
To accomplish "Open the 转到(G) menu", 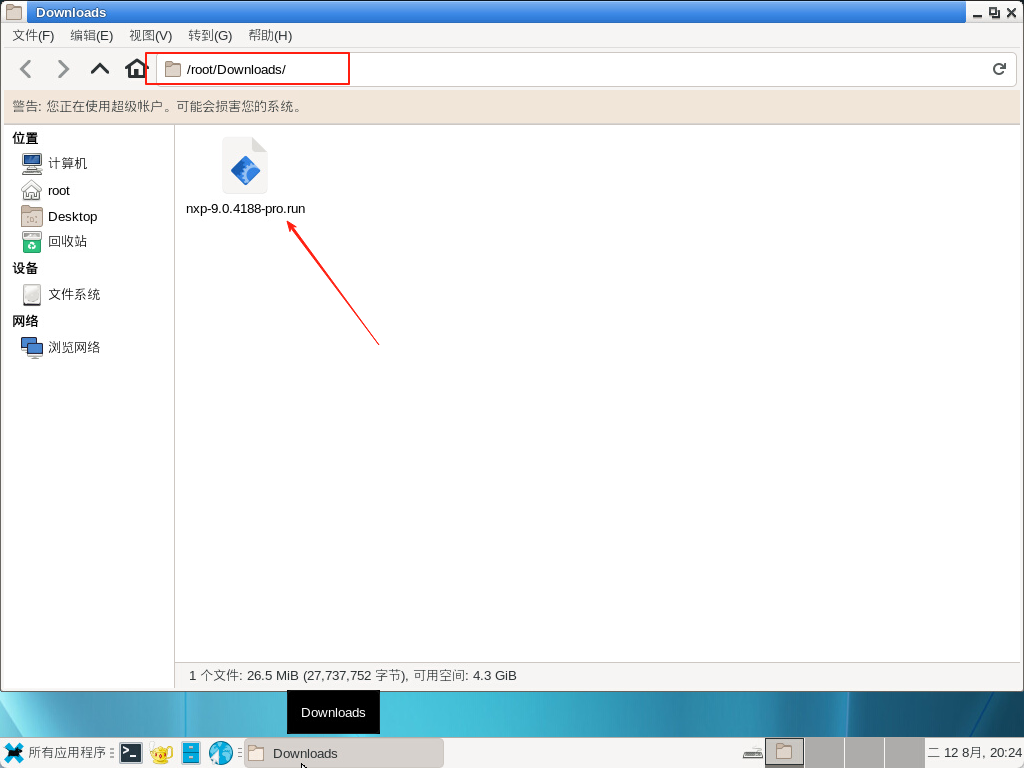I will pyautogui.click(x=210, y=35).
